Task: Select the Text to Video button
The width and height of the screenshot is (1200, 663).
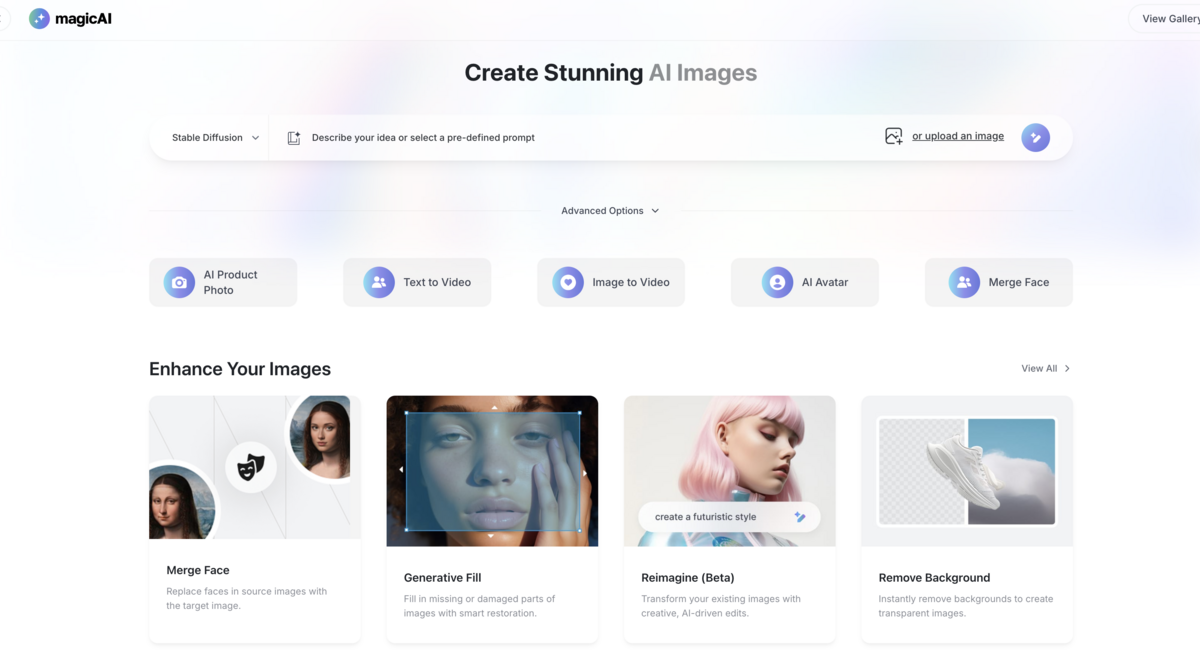Action: point(417,282)
